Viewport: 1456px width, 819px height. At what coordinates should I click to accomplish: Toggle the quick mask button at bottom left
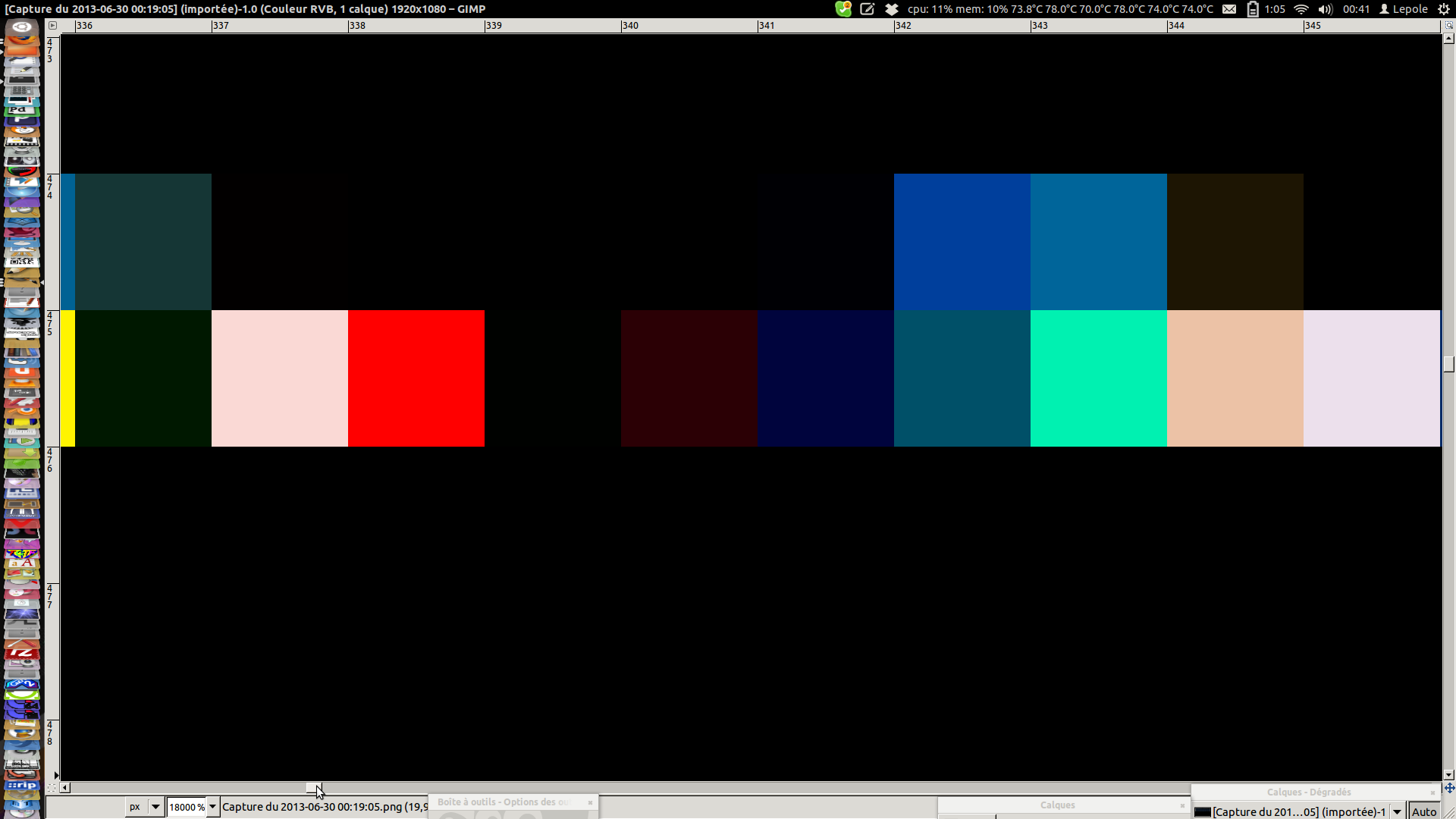pos(52,788)
